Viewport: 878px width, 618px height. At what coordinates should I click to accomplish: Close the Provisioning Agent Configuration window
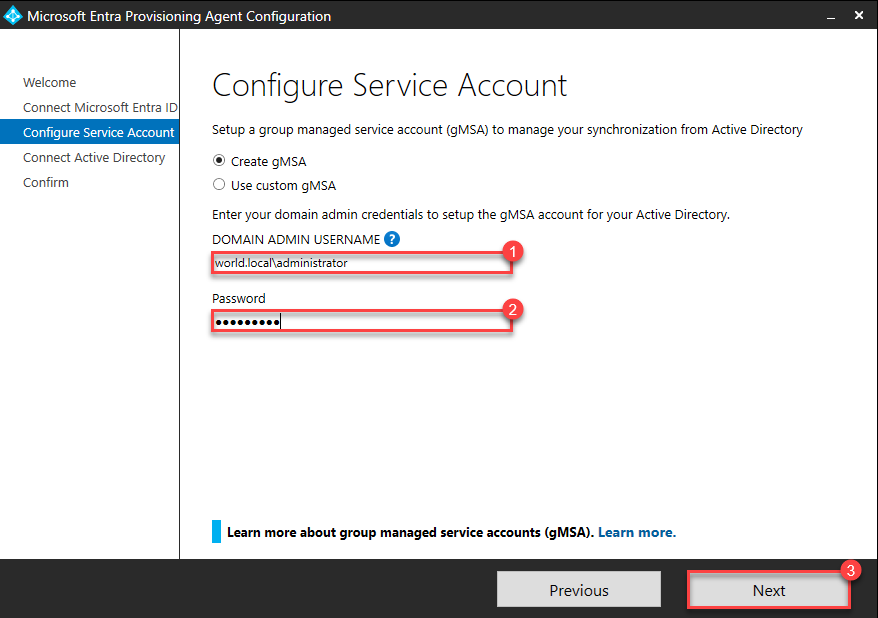click(859, 16)
